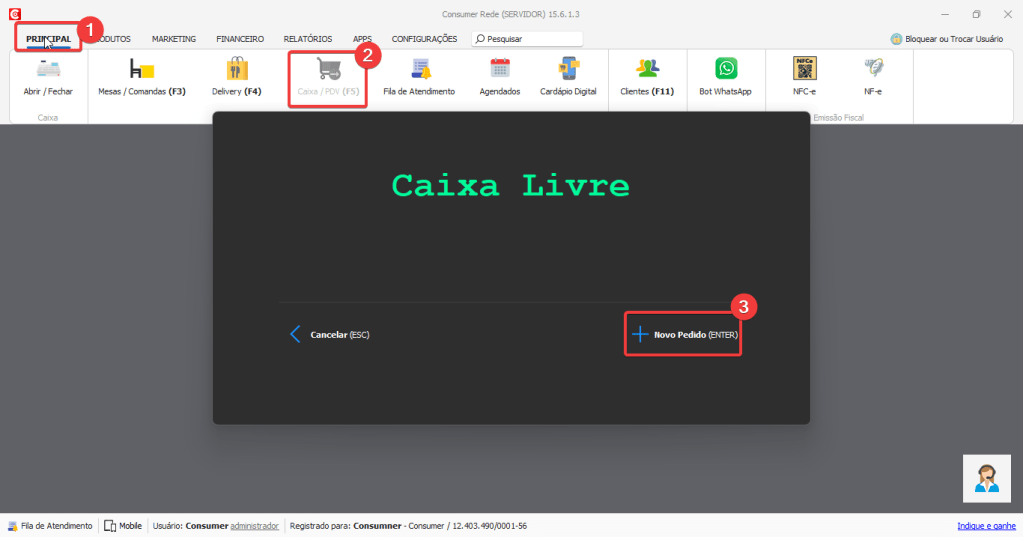Open the CONFIGURAÇÕES tab
The height and width of the screenshot is (537, 1023).
click(x=424, y=39)
